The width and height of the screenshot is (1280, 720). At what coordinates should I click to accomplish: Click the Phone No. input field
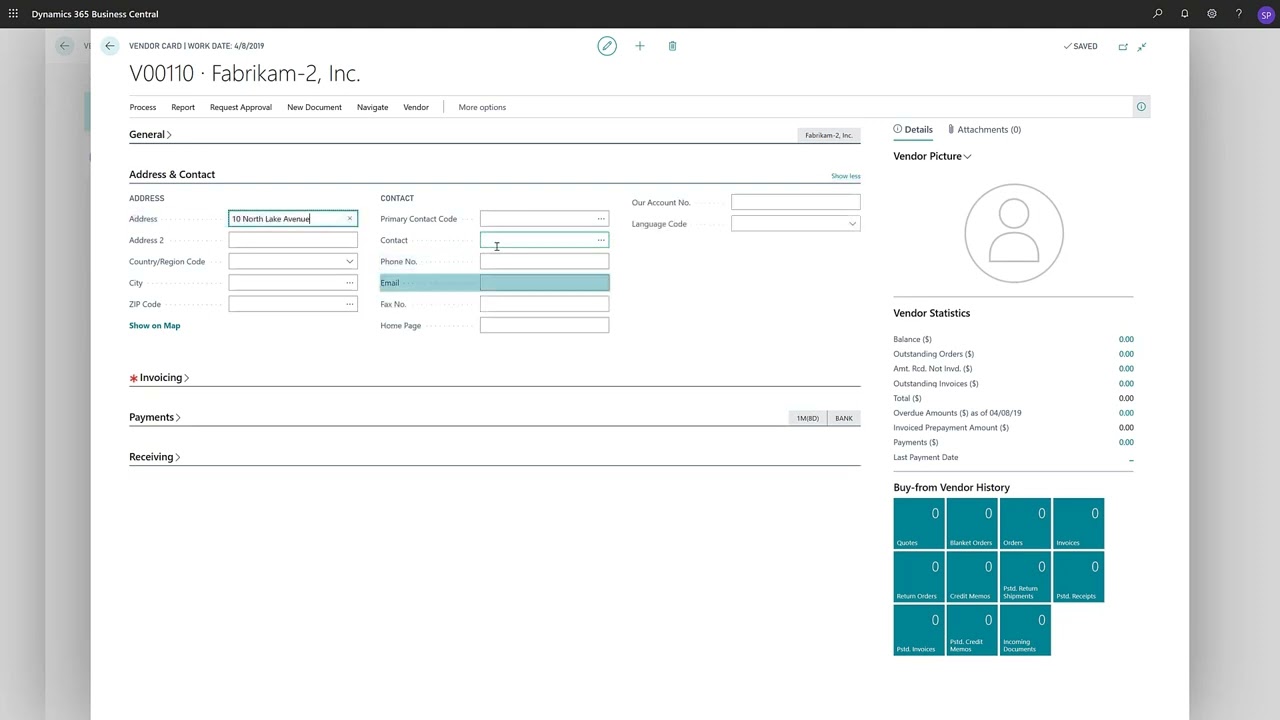tap(544, 262)
